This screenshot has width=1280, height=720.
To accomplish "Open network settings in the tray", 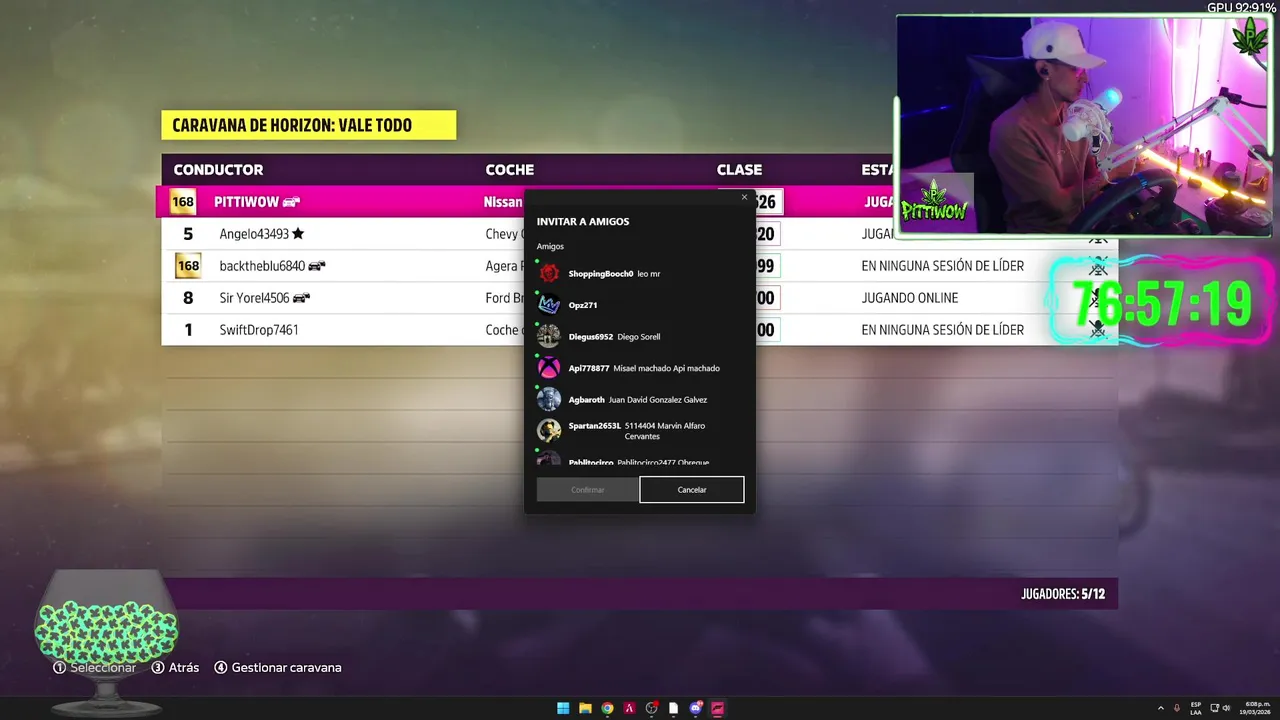I will coord(1214,708).
